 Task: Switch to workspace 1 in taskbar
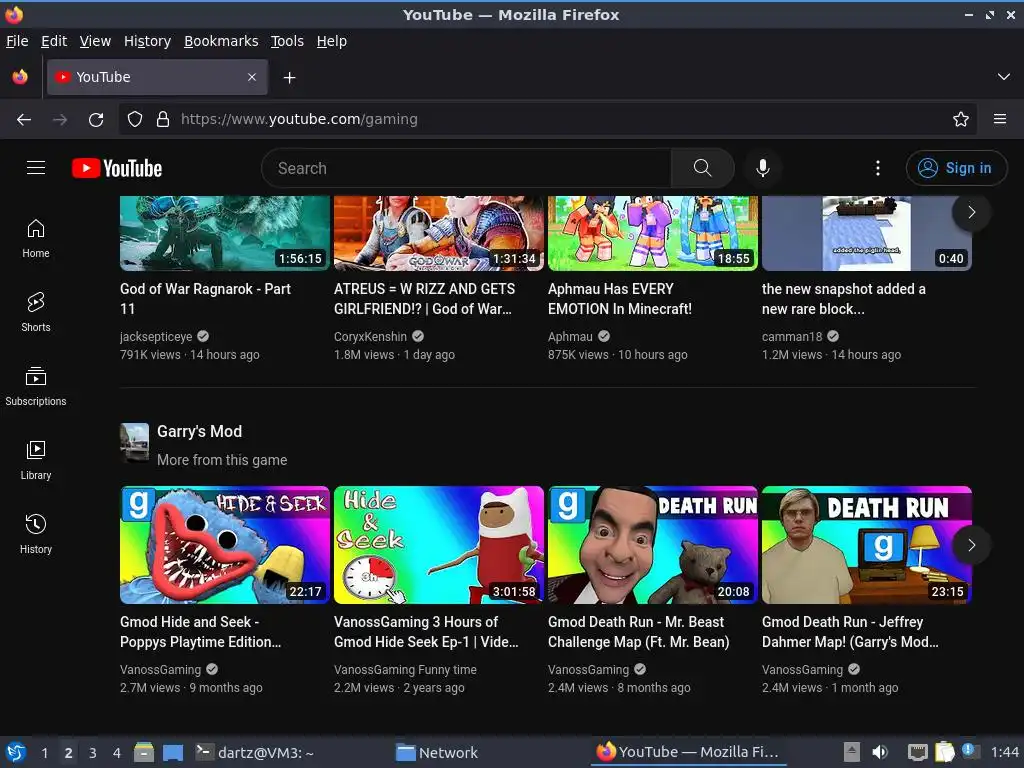point(44,752)
